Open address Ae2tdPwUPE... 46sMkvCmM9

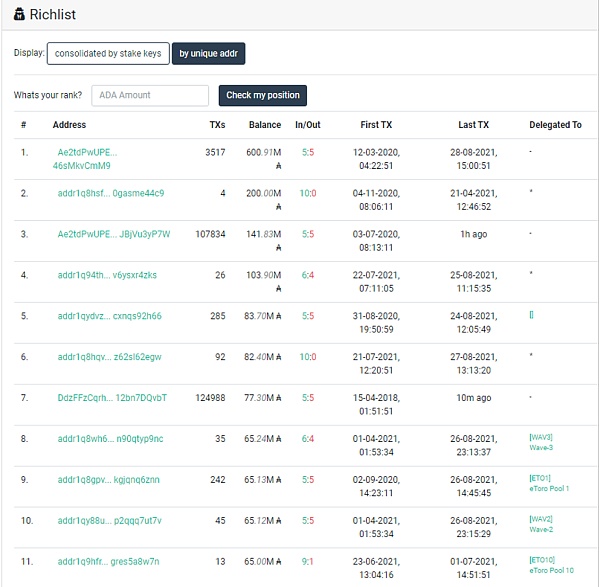(88, 159)
